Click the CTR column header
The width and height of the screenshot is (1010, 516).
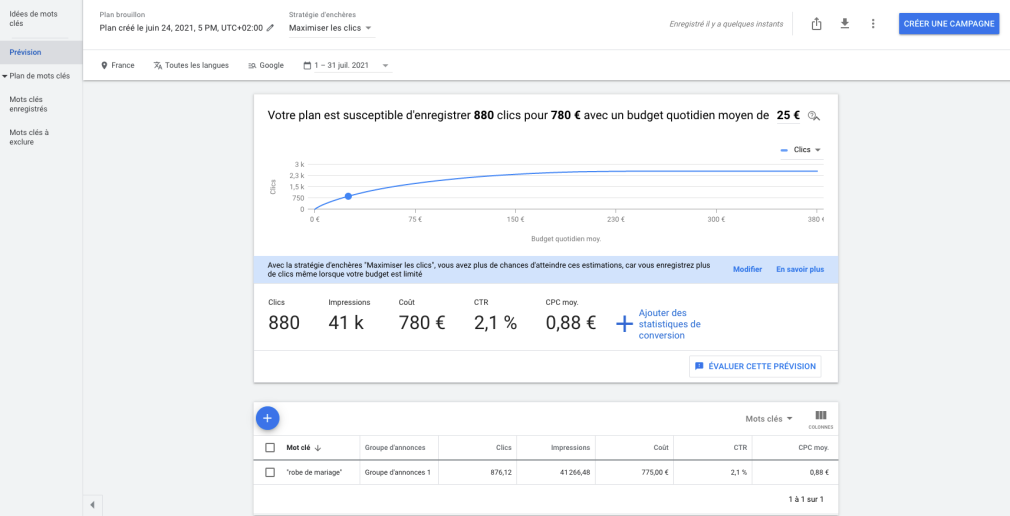coord(741,448)
